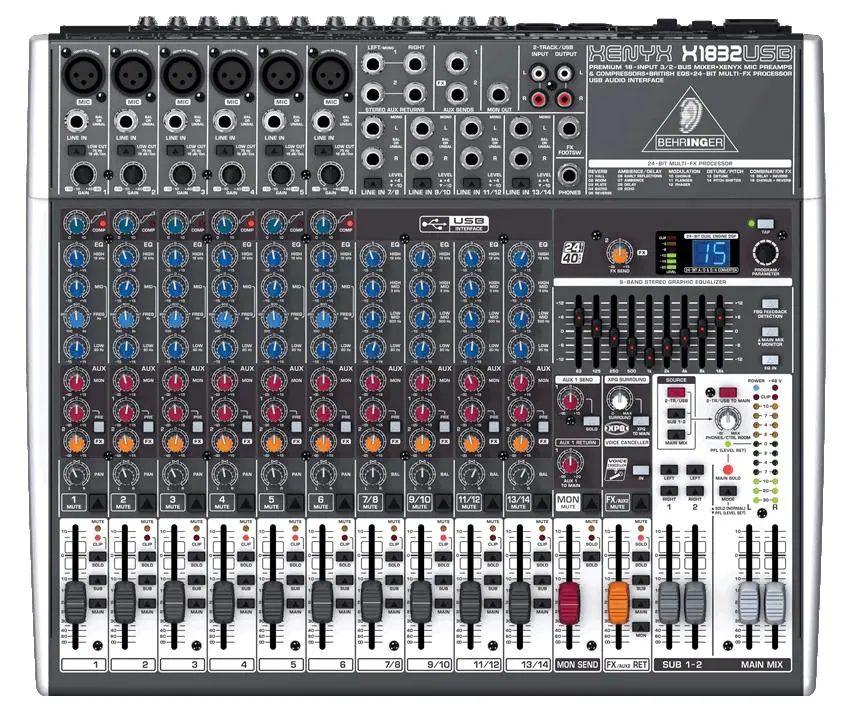The width and height of the screenshot is (847, 725).
Task: Toggle the EQ IN button
Action: tap(770, 360)
